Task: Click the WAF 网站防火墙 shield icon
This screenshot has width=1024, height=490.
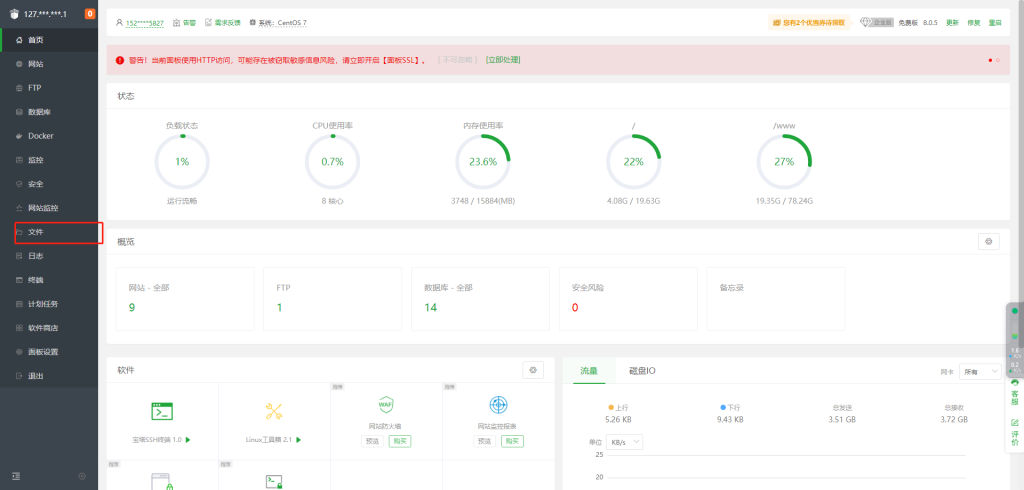Action: point(386,404)
